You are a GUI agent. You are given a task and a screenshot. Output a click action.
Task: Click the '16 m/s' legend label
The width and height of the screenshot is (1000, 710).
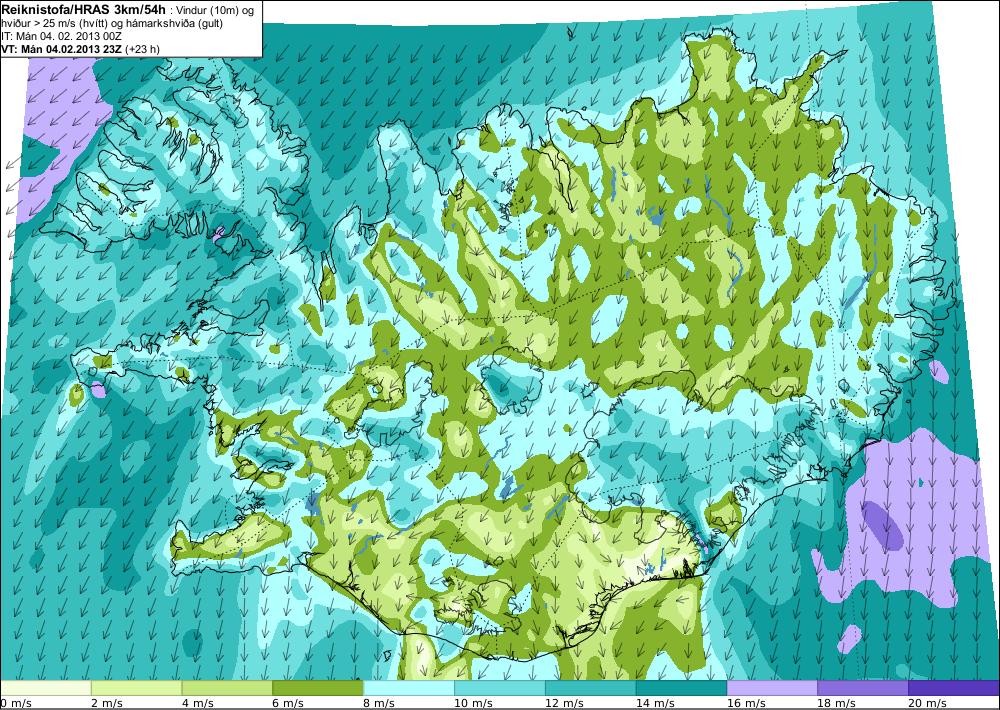click(746, 703)
